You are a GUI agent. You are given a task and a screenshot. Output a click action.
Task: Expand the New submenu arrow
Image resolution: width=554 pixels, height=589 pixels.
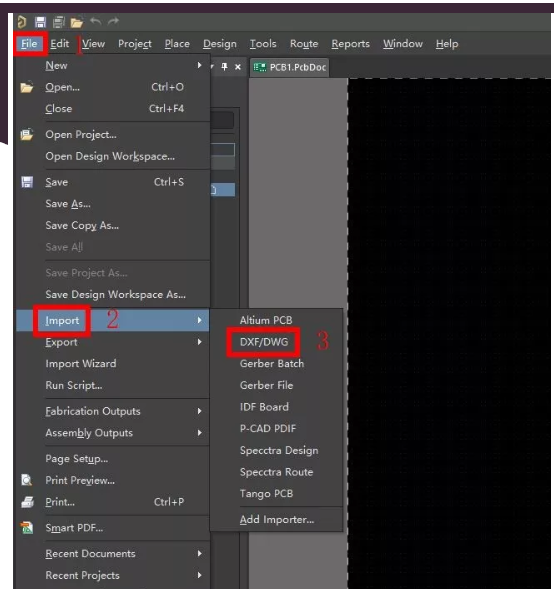[199, 65]
